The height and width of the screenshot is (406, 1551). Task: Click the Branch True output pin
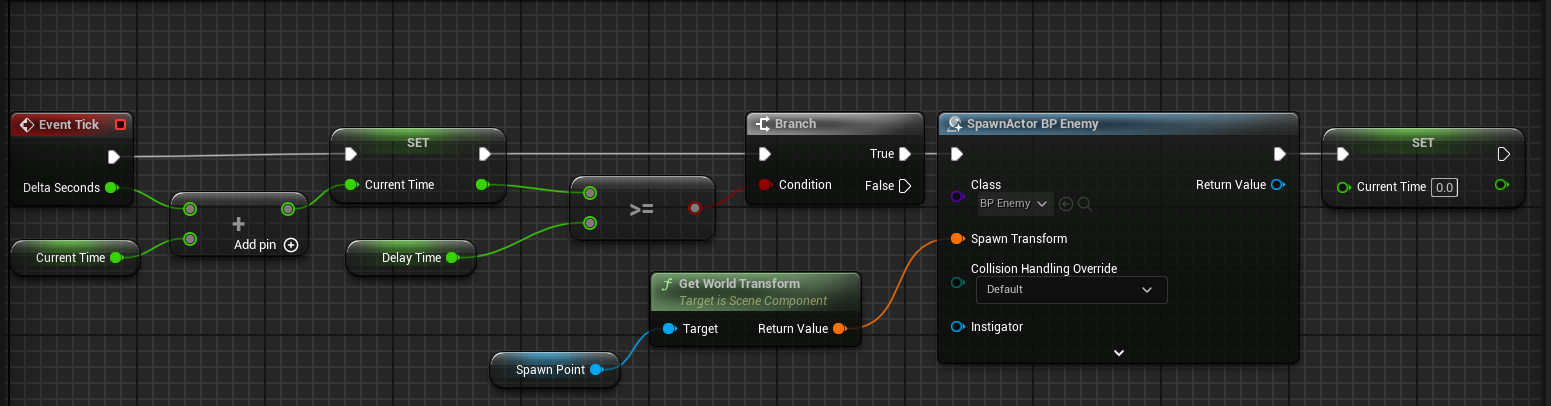[x=905, y=154]
